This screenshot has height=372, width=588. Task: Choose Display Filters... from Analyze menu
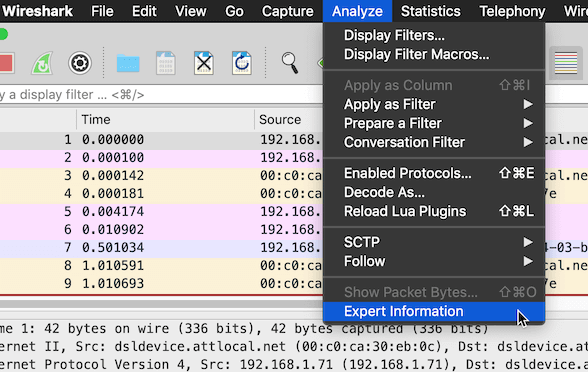[x=434, y=35]
